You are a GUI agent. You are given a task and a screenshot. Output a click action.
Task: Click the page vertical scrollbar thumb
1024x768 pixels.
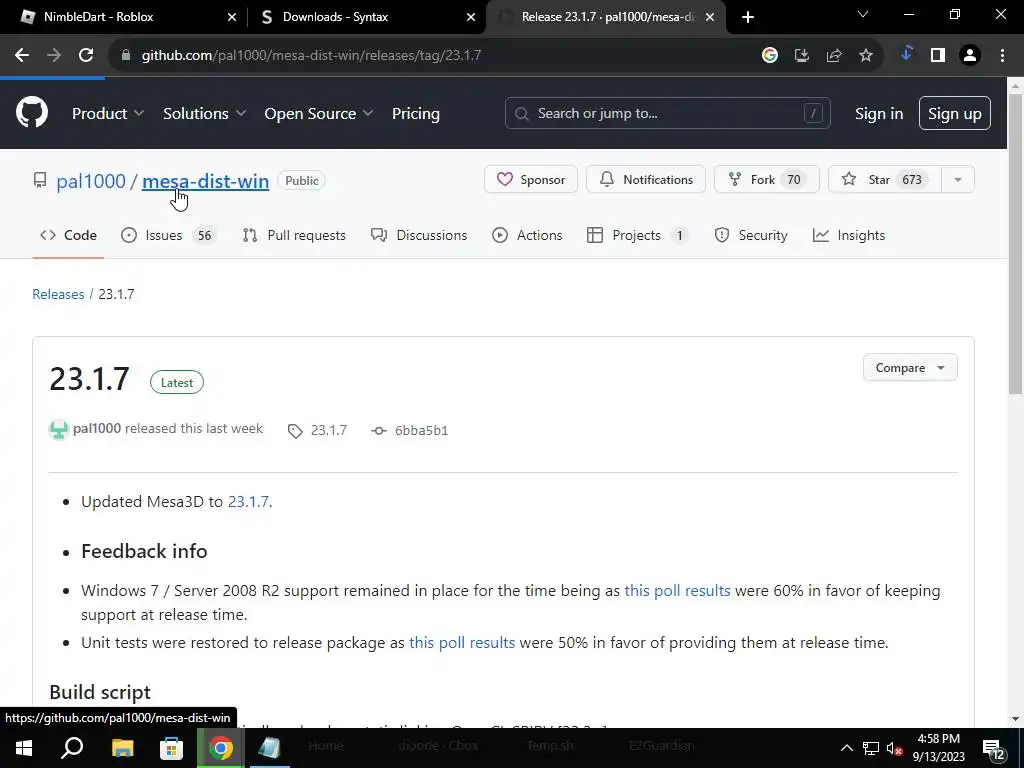click(x=1016, y=244)
